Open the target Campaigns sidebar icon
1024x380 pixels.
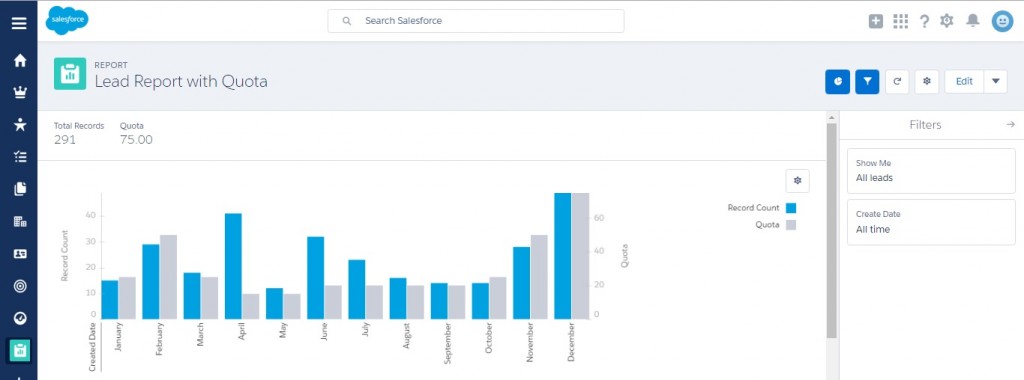20,285
